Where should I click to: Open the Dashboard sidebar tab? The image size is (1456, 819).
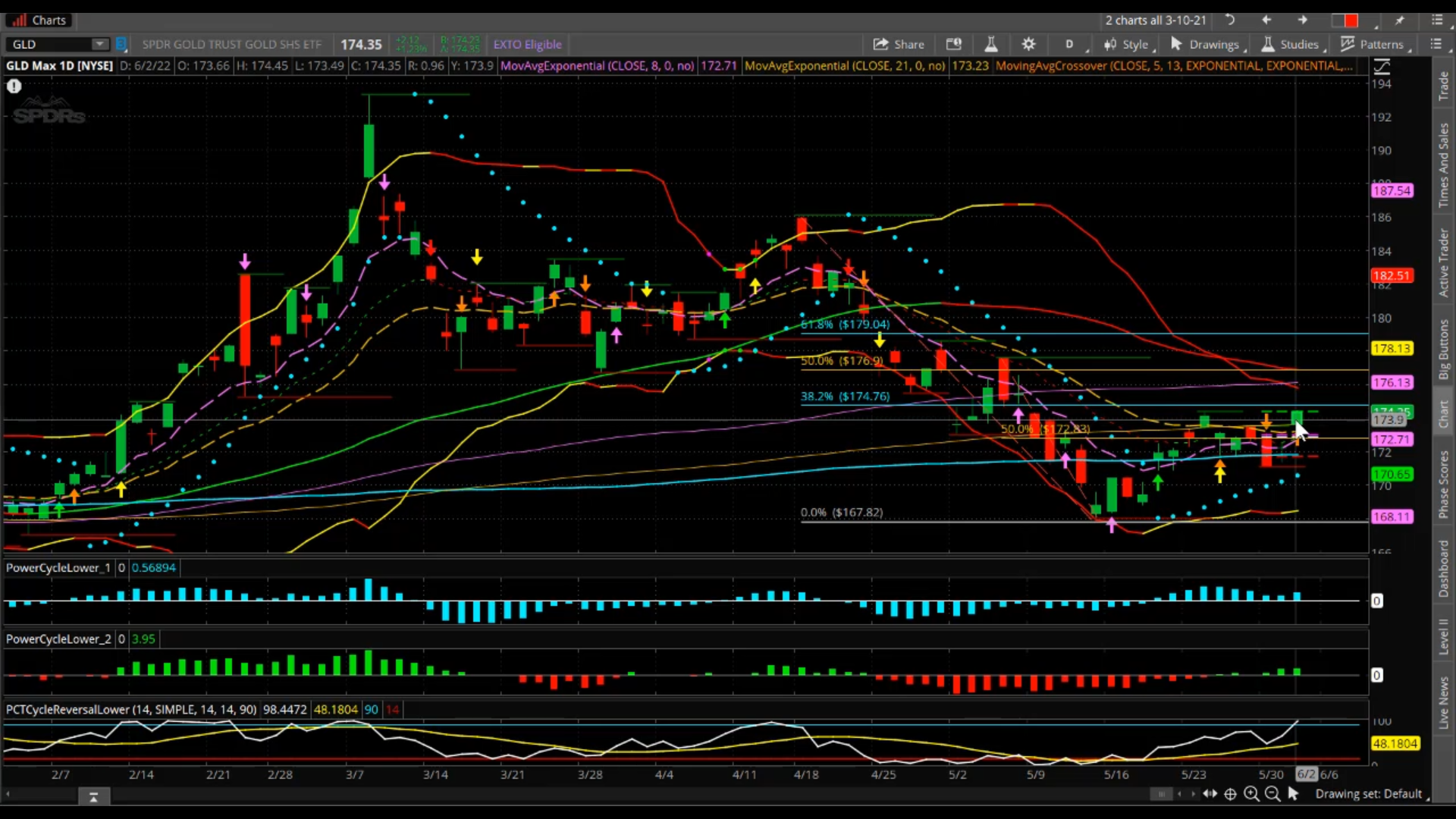click(x=1443, y=569)
